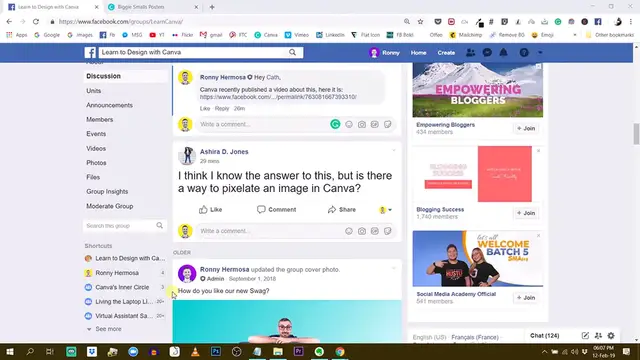This screenshot has height=360, width=640.
Task: Add sticker in the upper comment box
Action: pyautogui.click(x=388, y=124)
